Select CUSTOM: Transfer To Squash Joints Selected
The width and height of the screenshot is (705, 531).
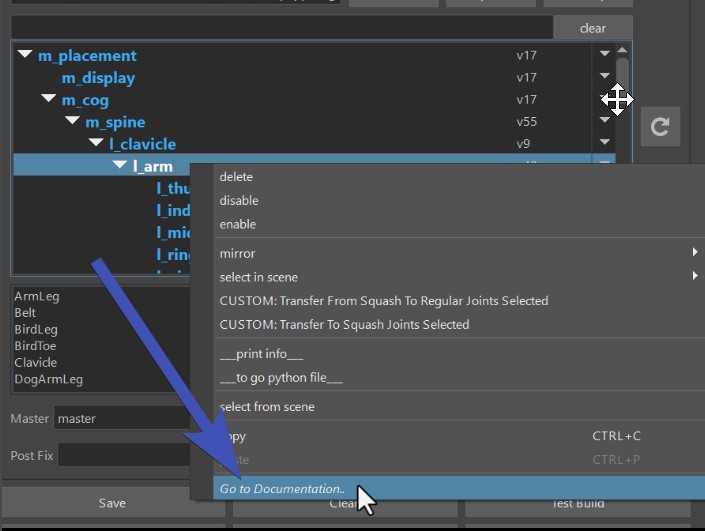coord(344,324)
